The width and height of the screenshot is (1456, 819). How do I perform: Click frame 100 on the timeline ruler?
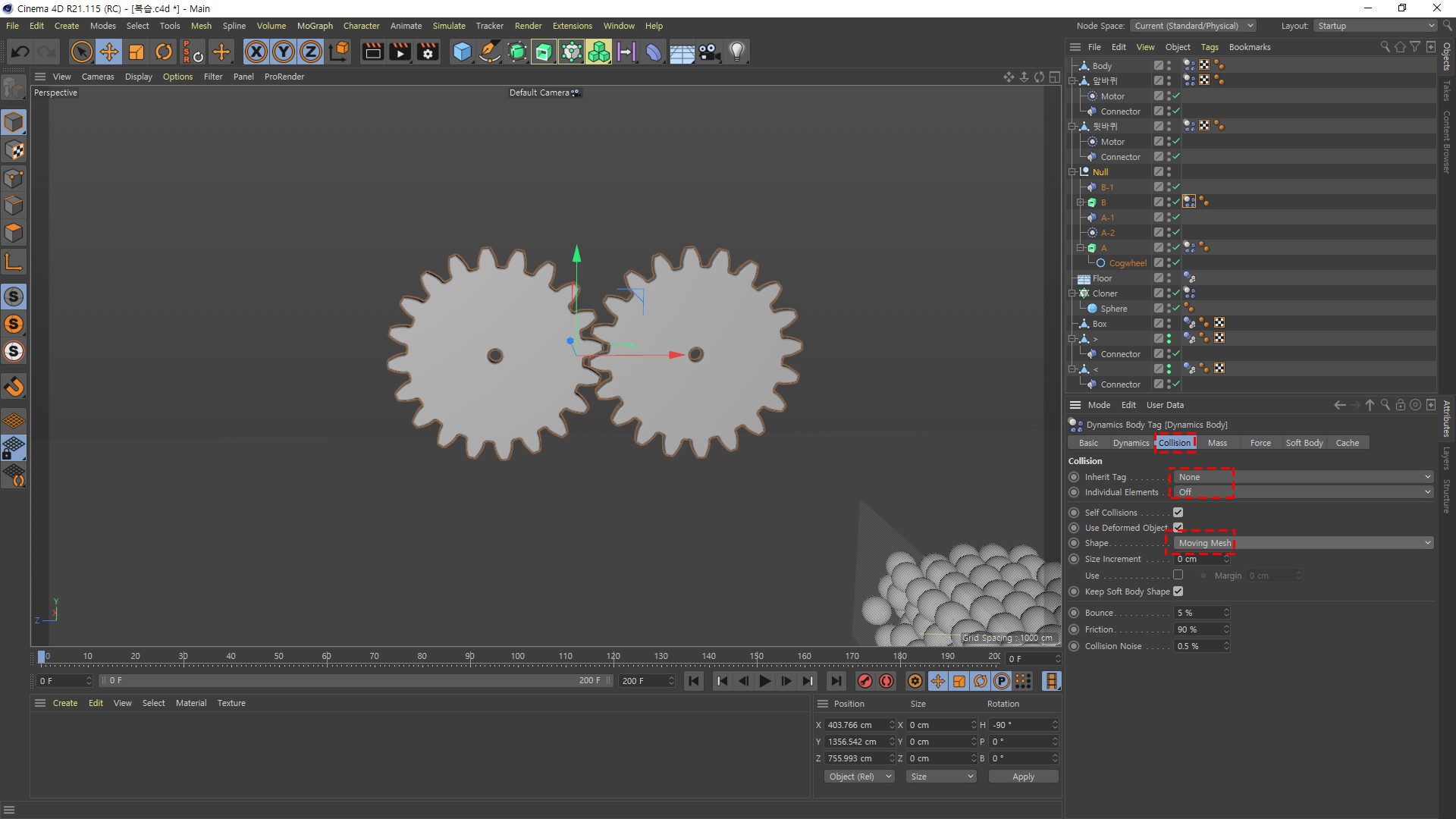click(518, 657)
